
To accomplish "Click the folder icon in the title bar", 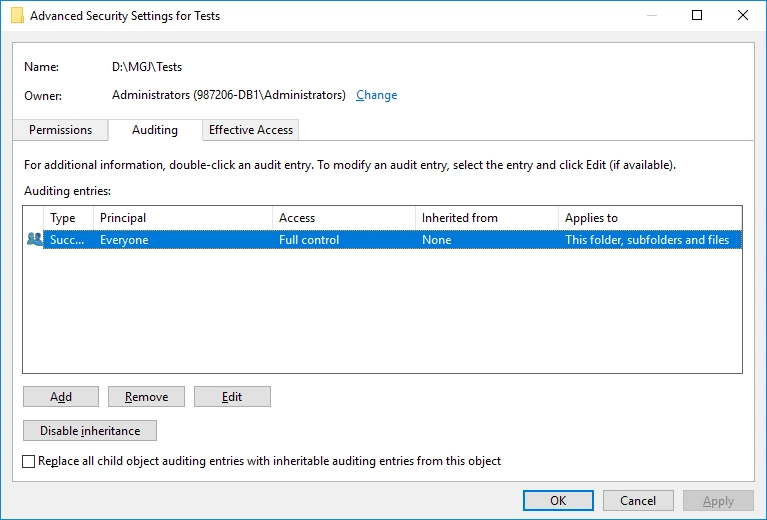I will click(x=17, y=16).
